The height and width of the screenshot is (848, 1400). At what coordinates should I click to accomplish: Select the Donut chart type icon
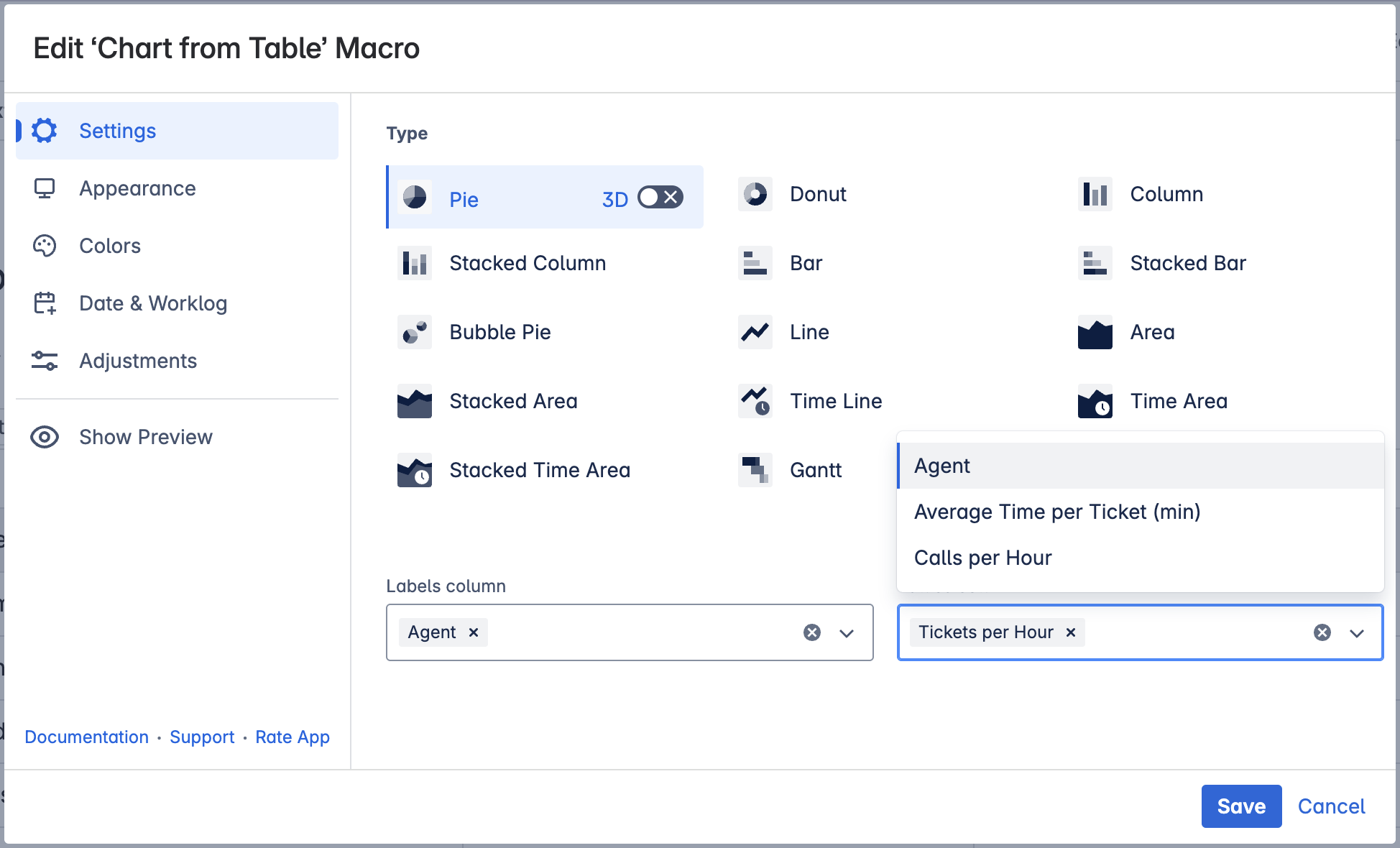[755, 194]
